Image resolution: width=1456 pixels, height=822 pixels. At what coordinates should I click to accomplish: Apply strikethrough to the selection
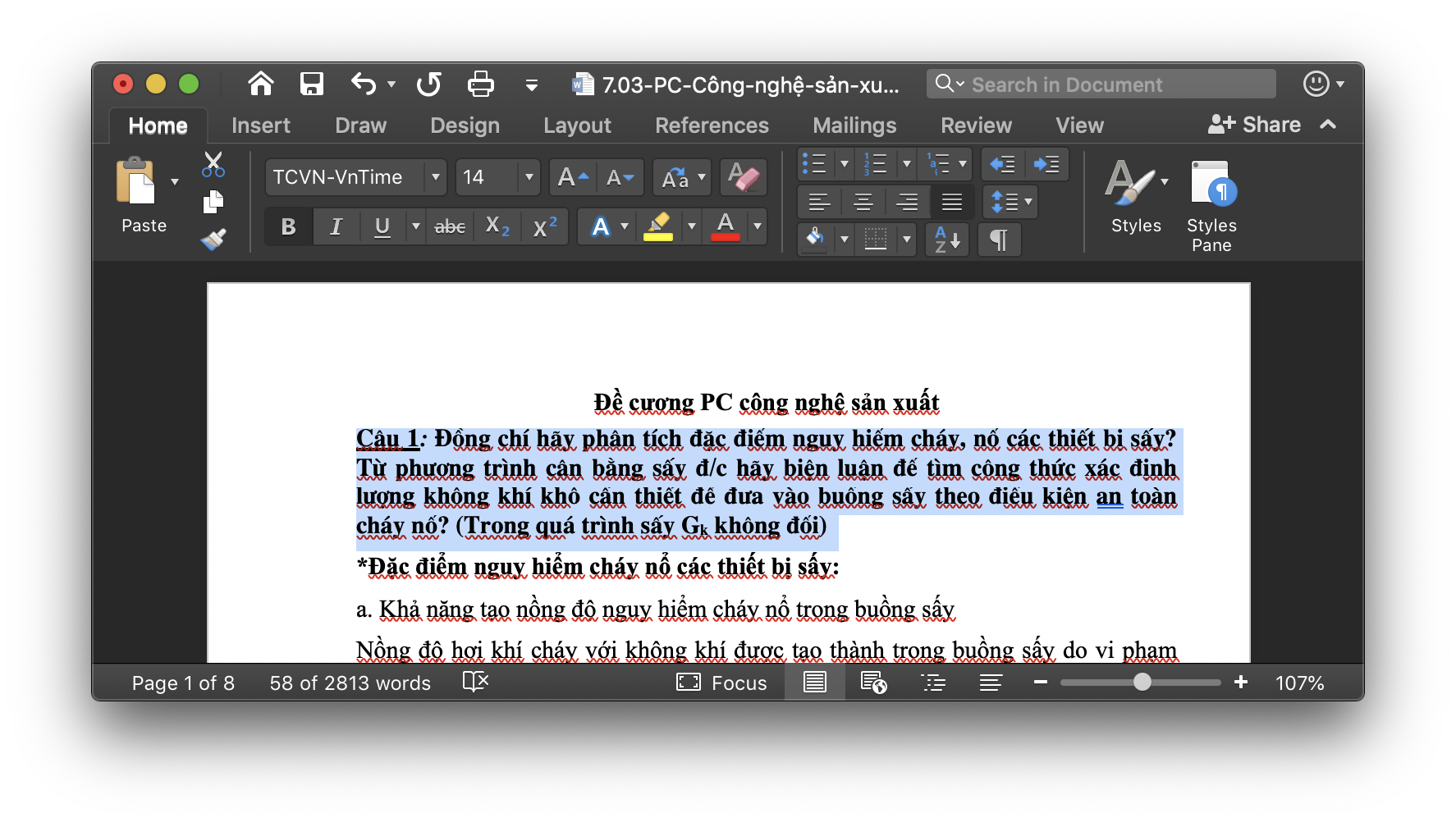[x=449, y=227]
